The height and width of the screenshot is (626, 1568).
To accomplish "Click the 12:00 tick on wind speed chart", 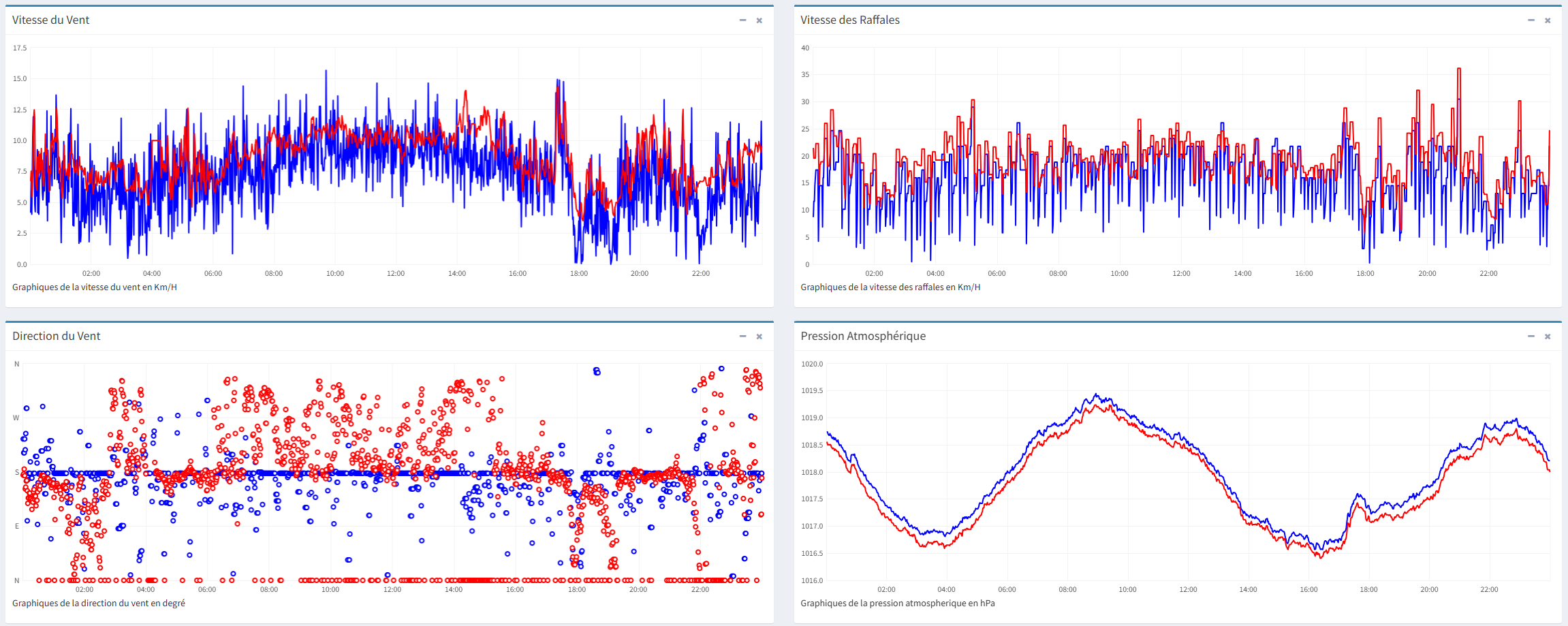I will pos(396,274).
